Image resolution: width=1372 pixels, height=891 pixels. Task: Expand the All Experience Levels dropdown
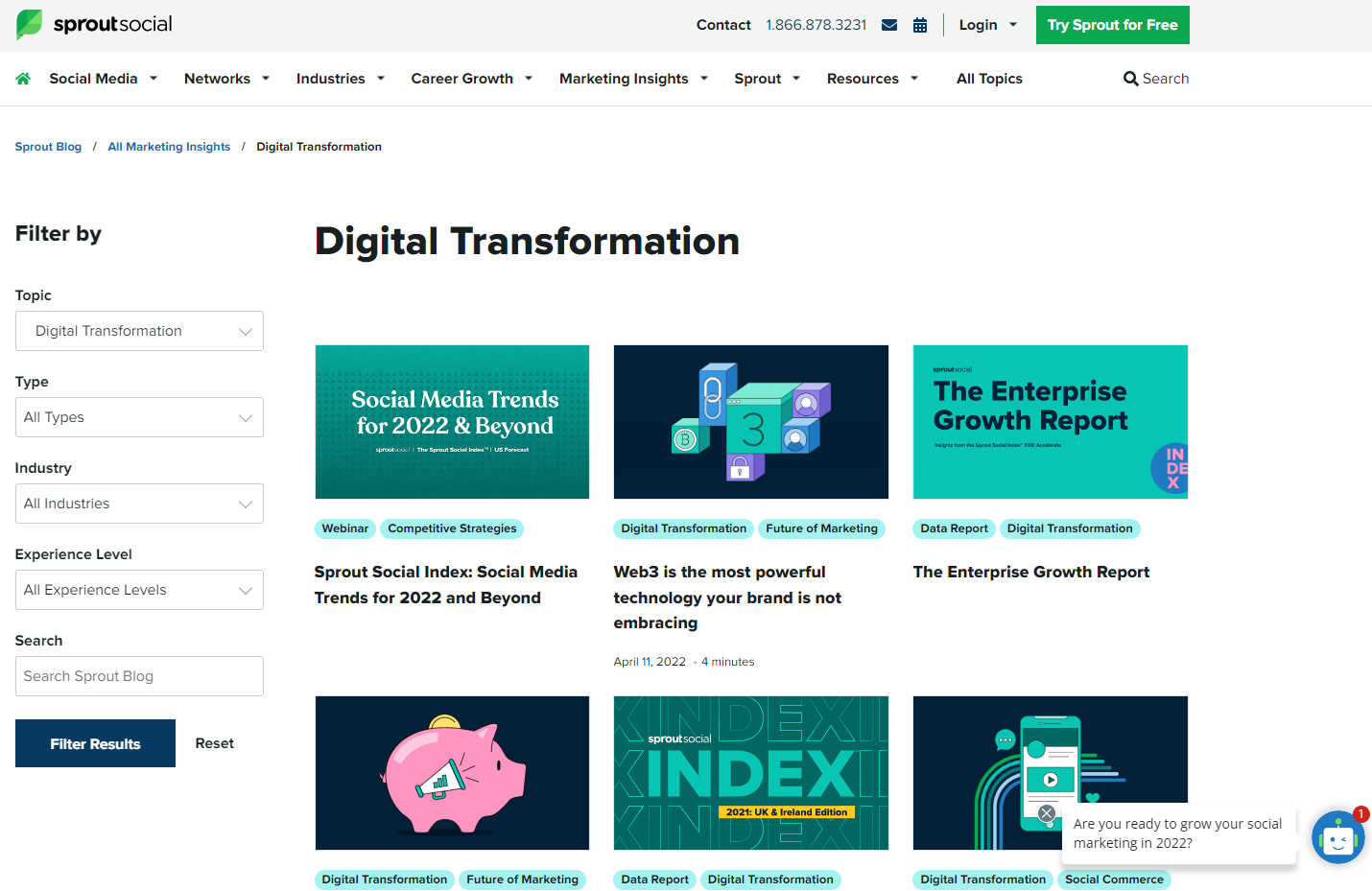pyautogui.click(x=139, y=590)
